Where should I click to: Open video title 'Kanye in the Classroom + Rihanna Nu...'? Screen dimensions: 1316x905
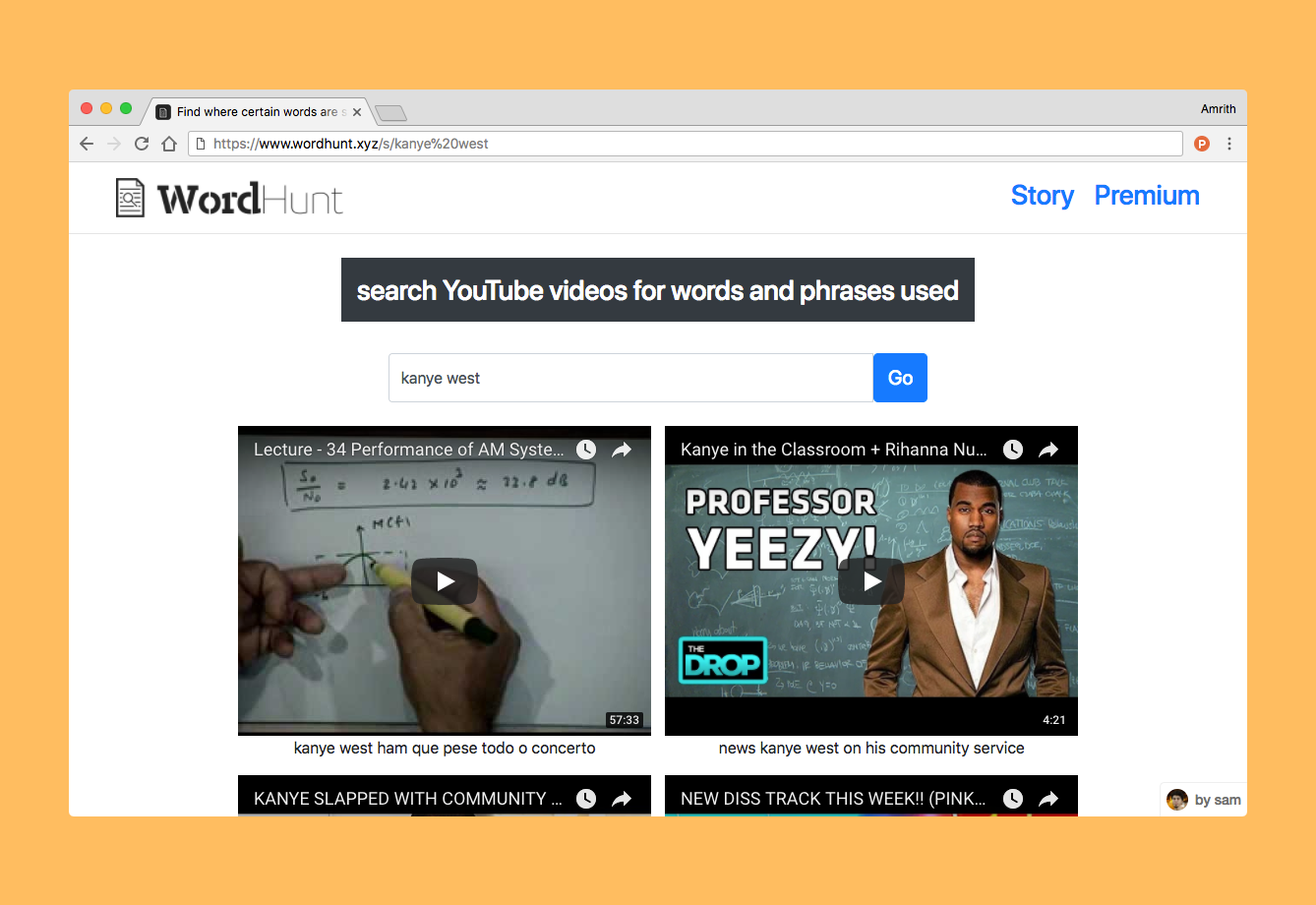pos(834,450)
